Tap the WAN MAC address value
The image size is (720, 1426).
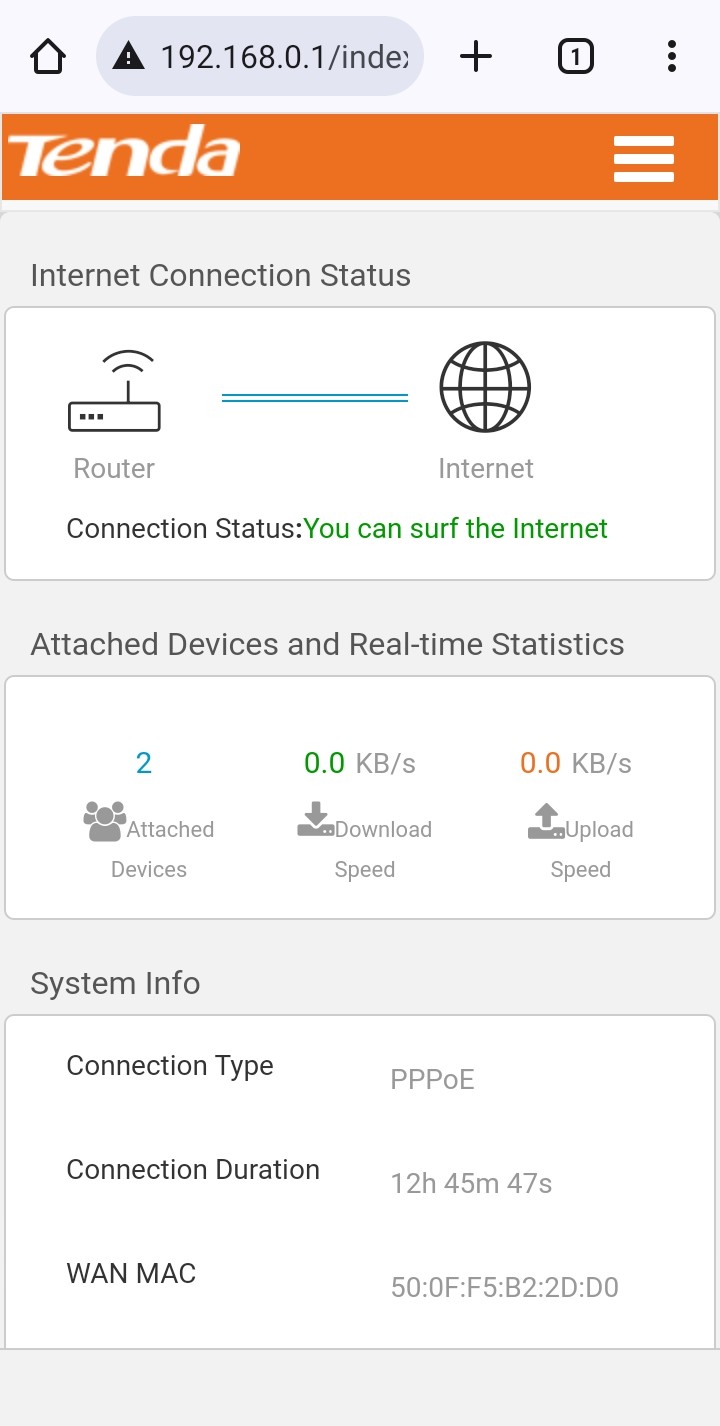click(504, 1288)
